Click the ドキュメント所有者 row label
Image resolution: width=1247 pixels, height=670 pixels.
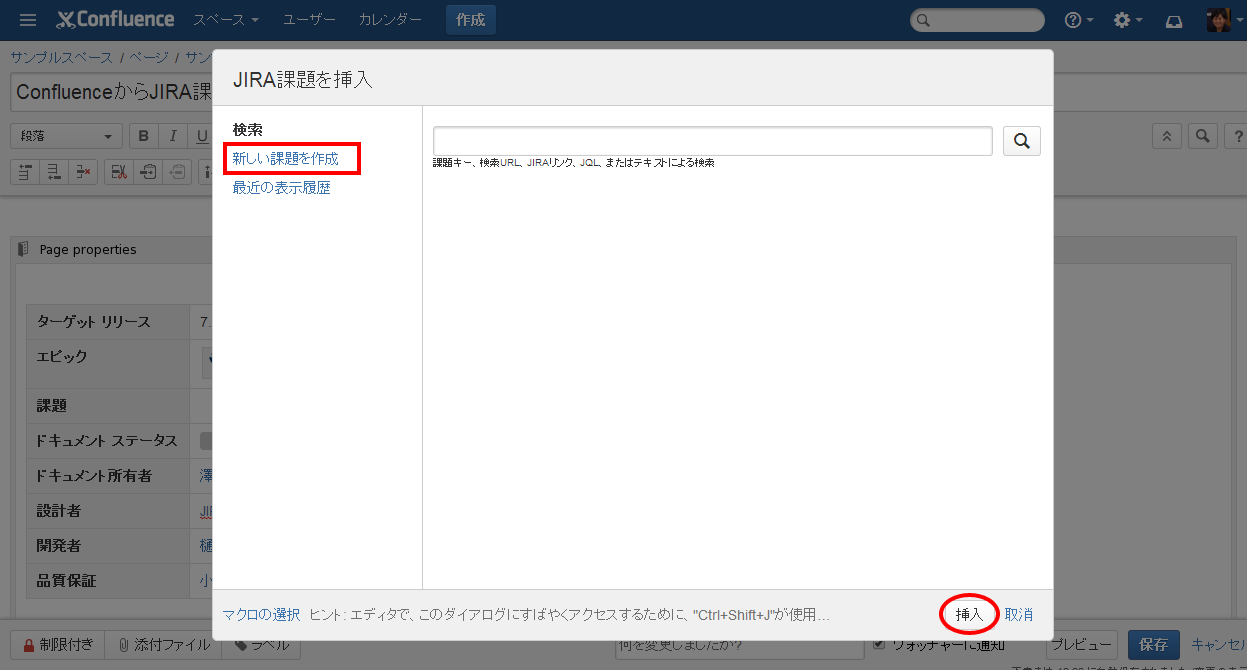(x=94, y=476)
